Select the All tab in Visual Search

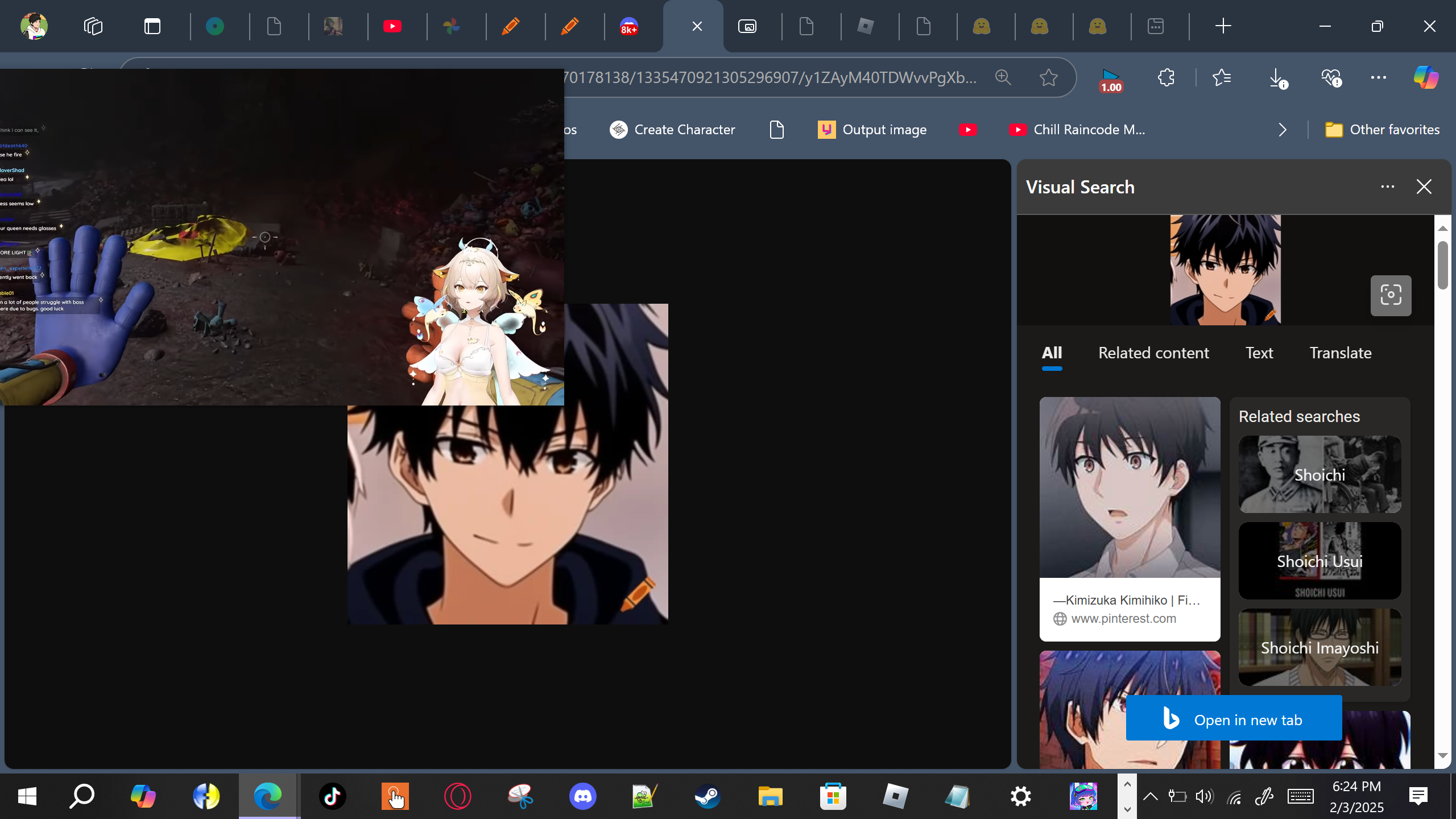(1052, 353)
